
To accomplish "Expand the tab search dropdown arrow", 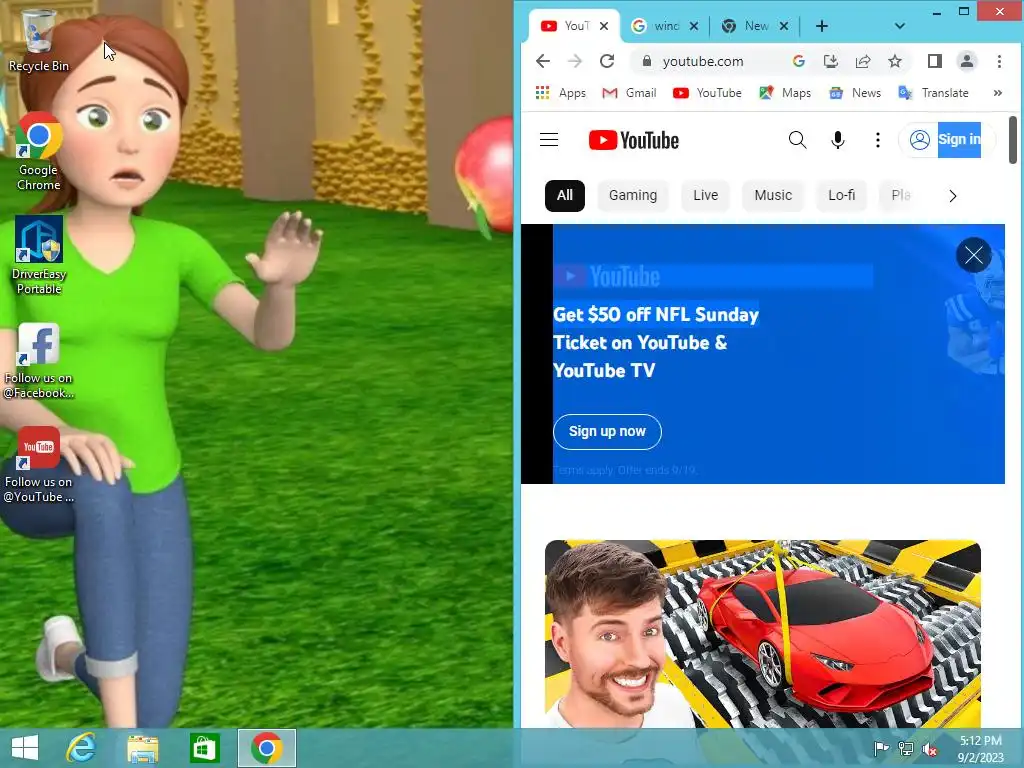I will click(900, 26).
